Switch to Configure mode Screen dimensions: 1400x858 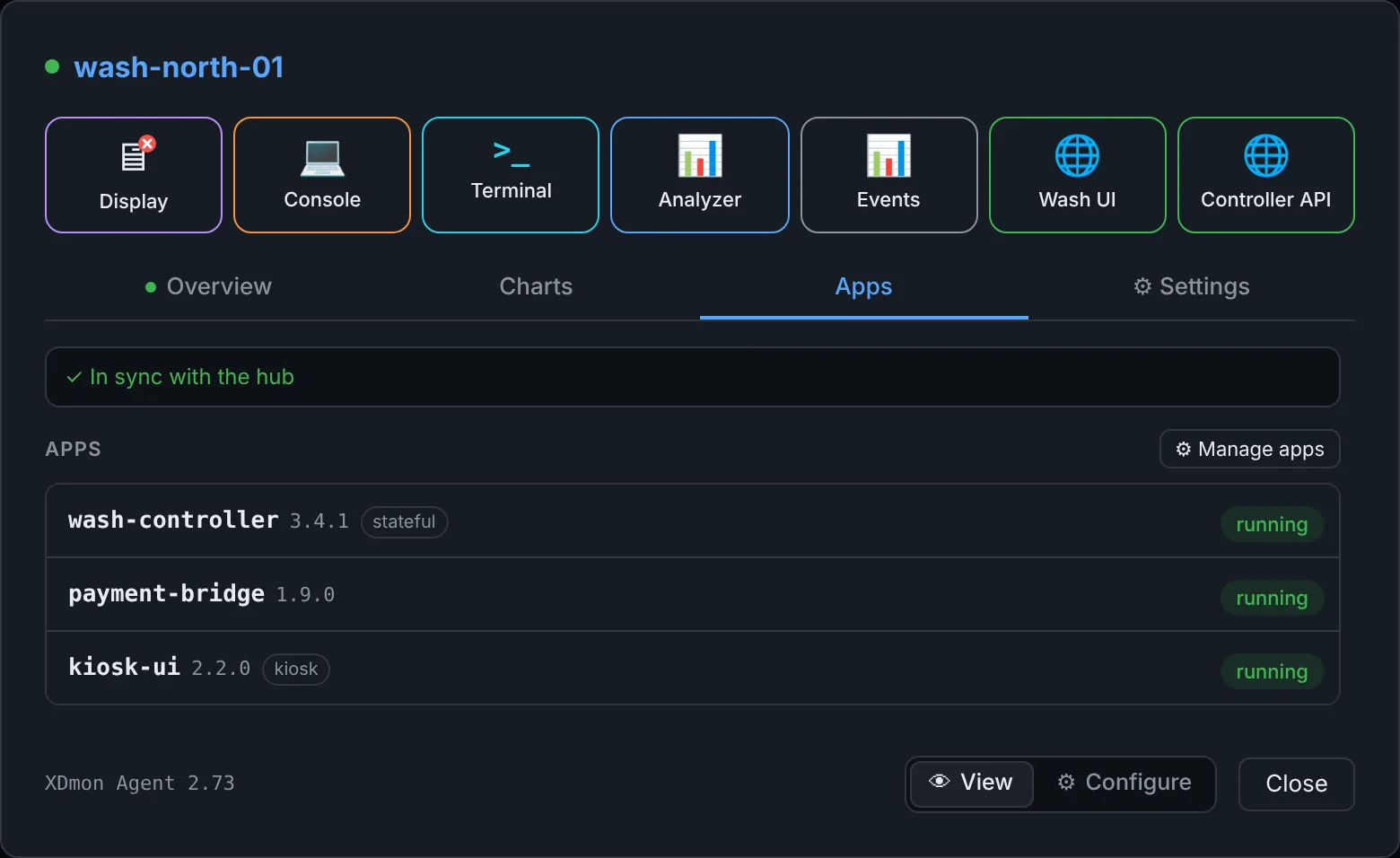click(x=1124, y=783)
